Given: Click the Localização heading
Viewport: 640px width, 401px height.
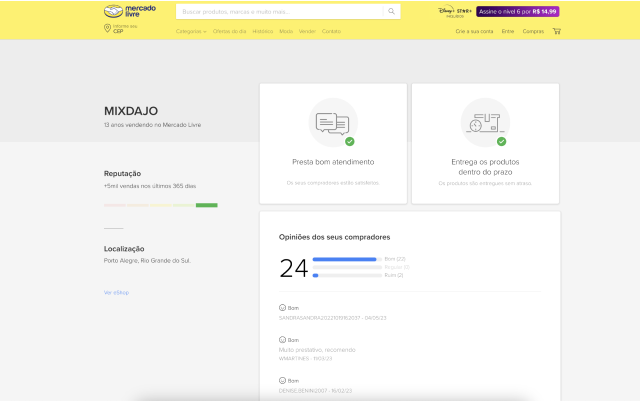Looking at the screenshot, I should point(124,249).
